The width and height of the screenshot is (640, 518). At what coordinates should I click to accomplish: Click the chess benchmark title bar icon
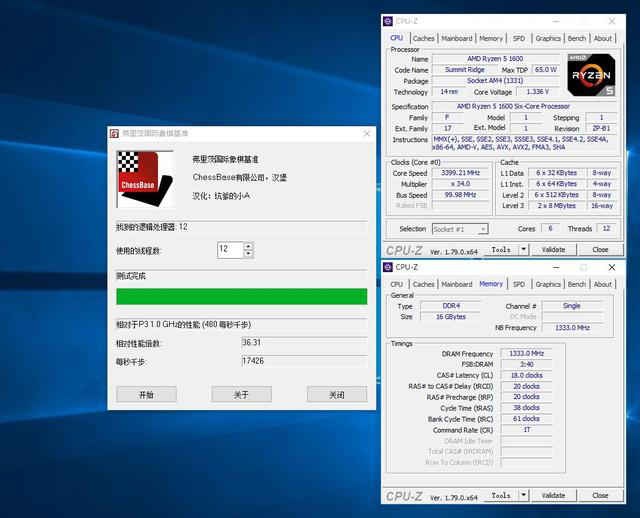114,133
